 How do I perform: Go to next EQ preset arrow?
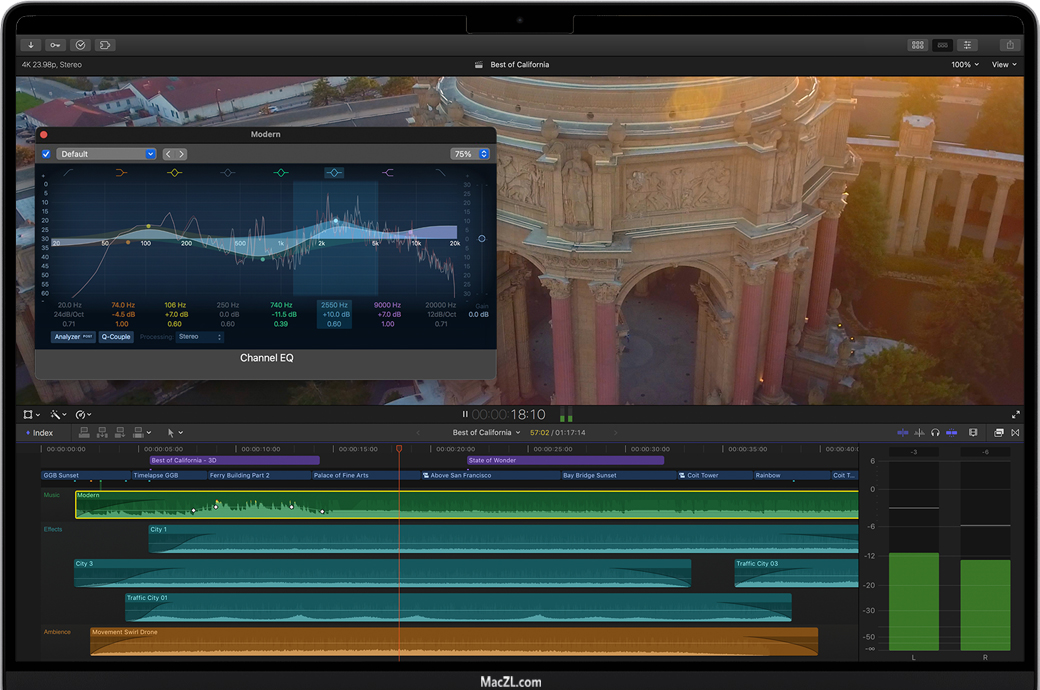(x=182, y=154)
